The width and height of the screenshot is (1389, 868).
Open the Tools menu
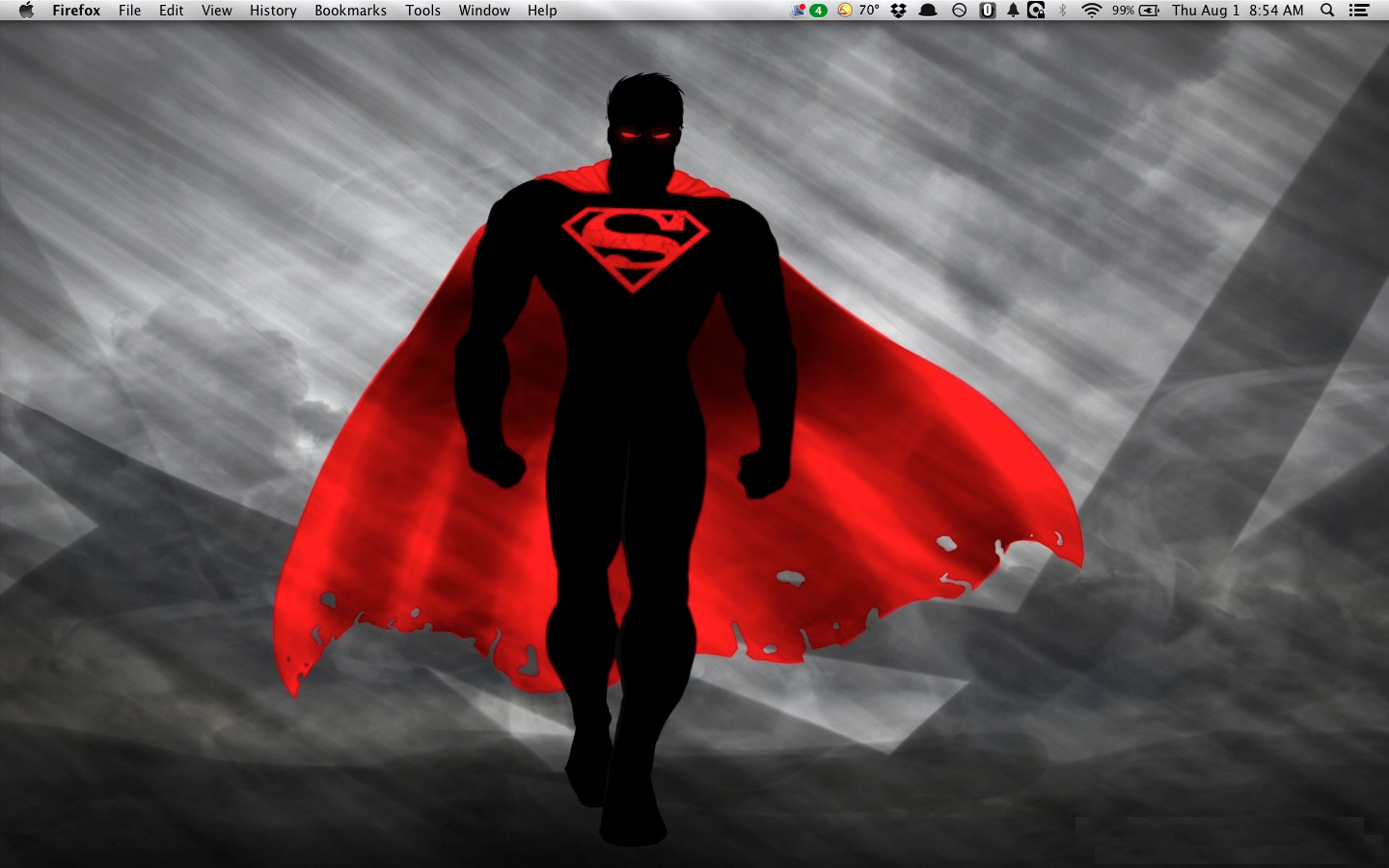pyautogui.click(x=422, y=11)
